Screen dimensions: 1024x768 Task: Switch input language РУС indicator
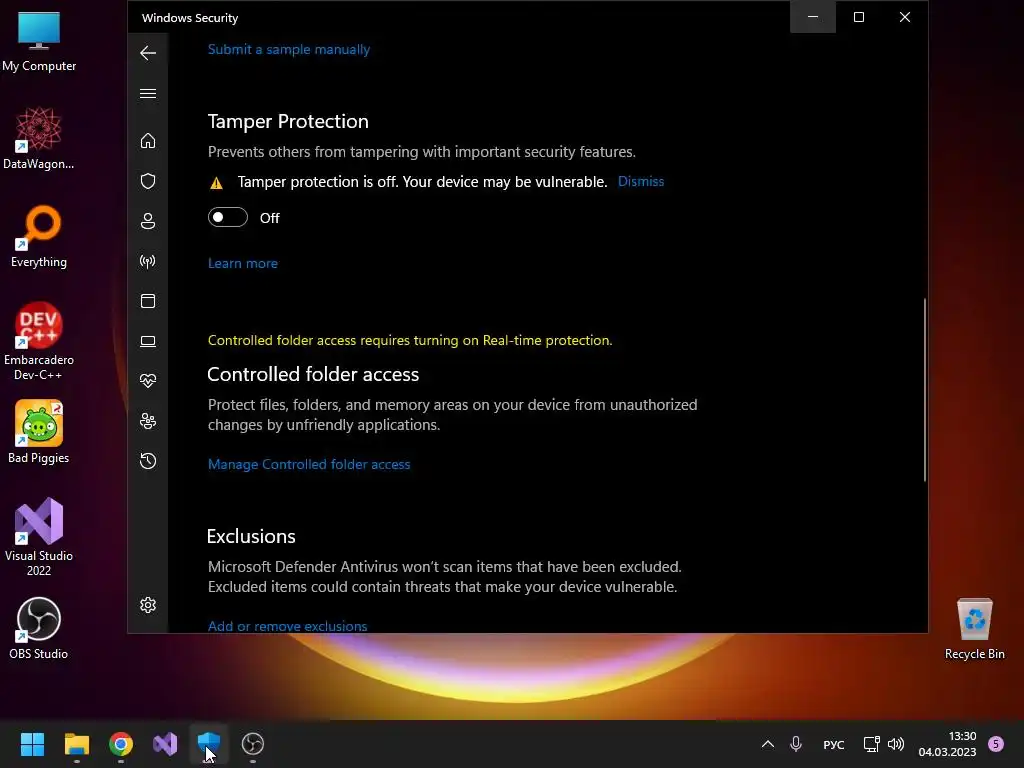[833, 744]
